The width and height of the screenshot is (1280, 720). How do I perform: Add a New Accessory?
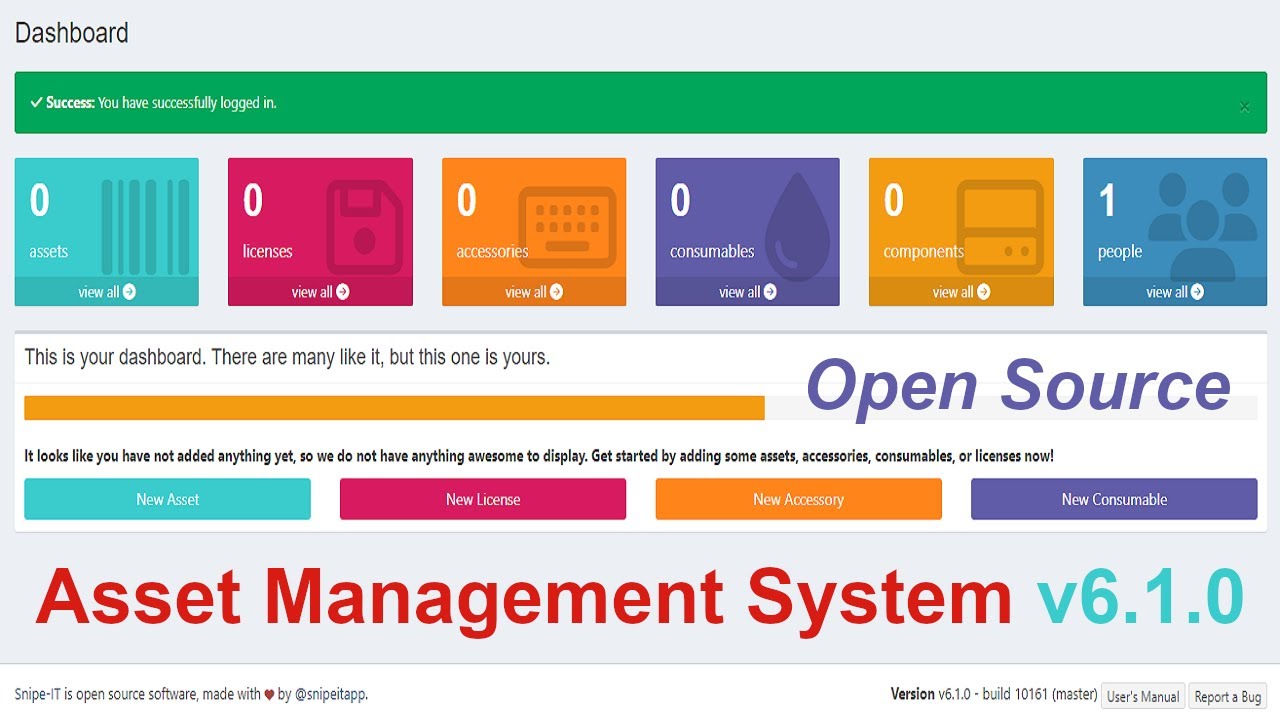click(799, 499)
